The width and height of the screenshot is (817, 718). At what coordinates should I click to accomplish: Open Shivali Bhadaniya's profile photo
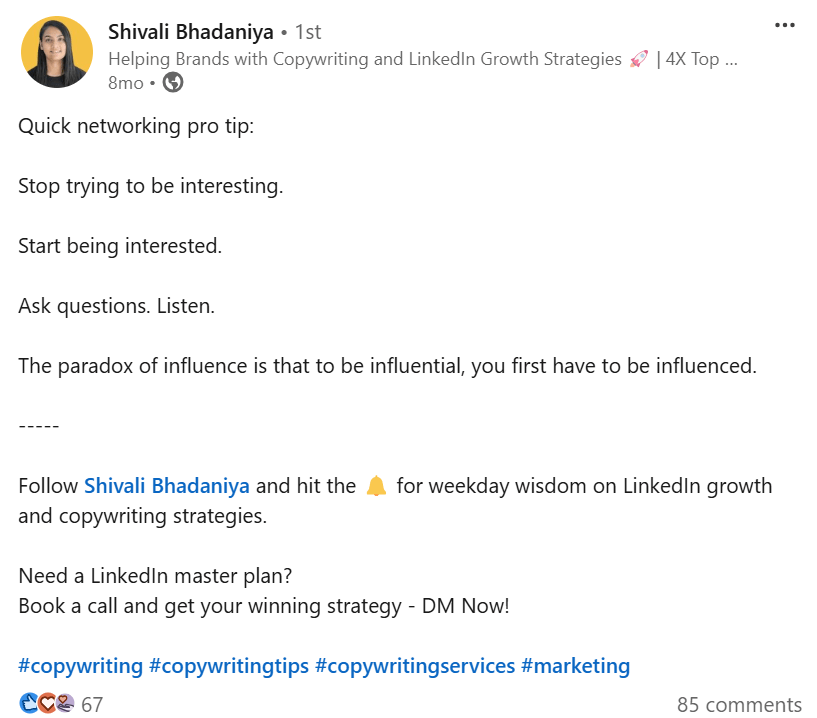coord(56,51)
